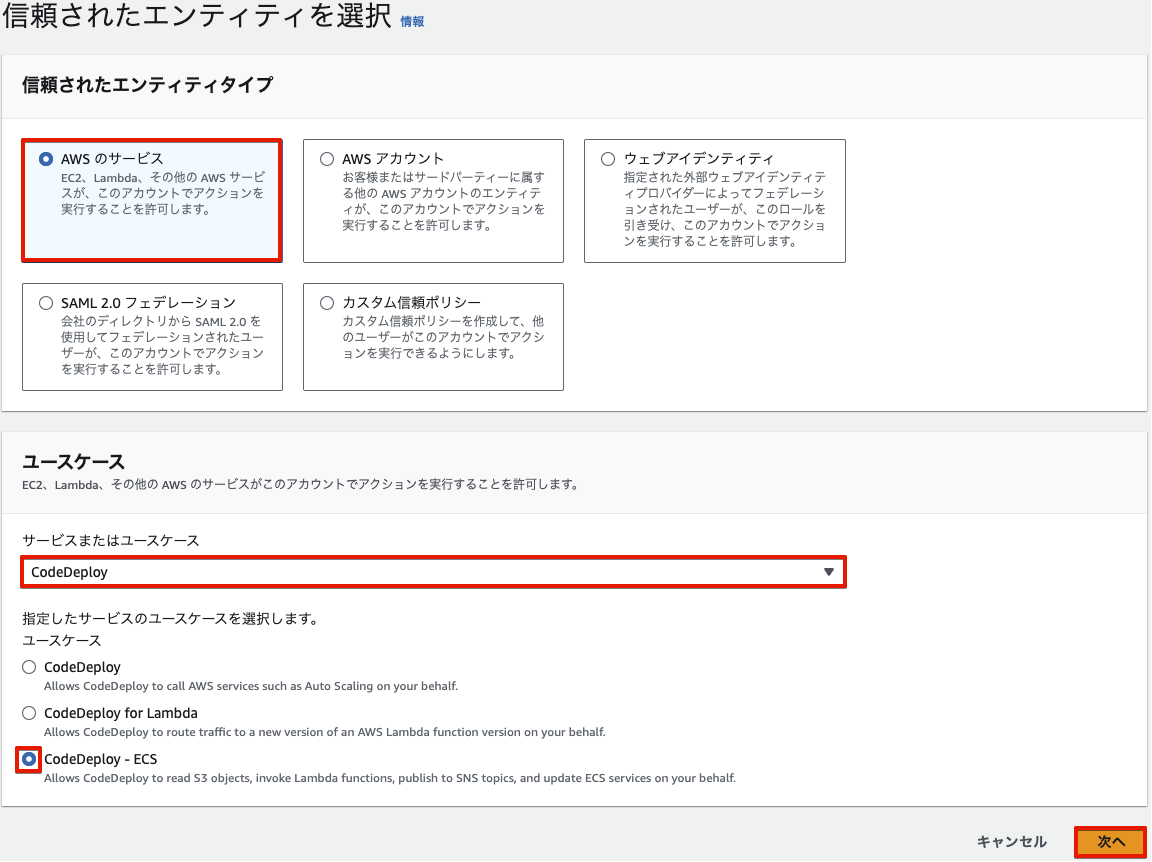Choose the CodeDeploy - ECS use case
Screen dimensions: 1152x862
tap(29, 759)
